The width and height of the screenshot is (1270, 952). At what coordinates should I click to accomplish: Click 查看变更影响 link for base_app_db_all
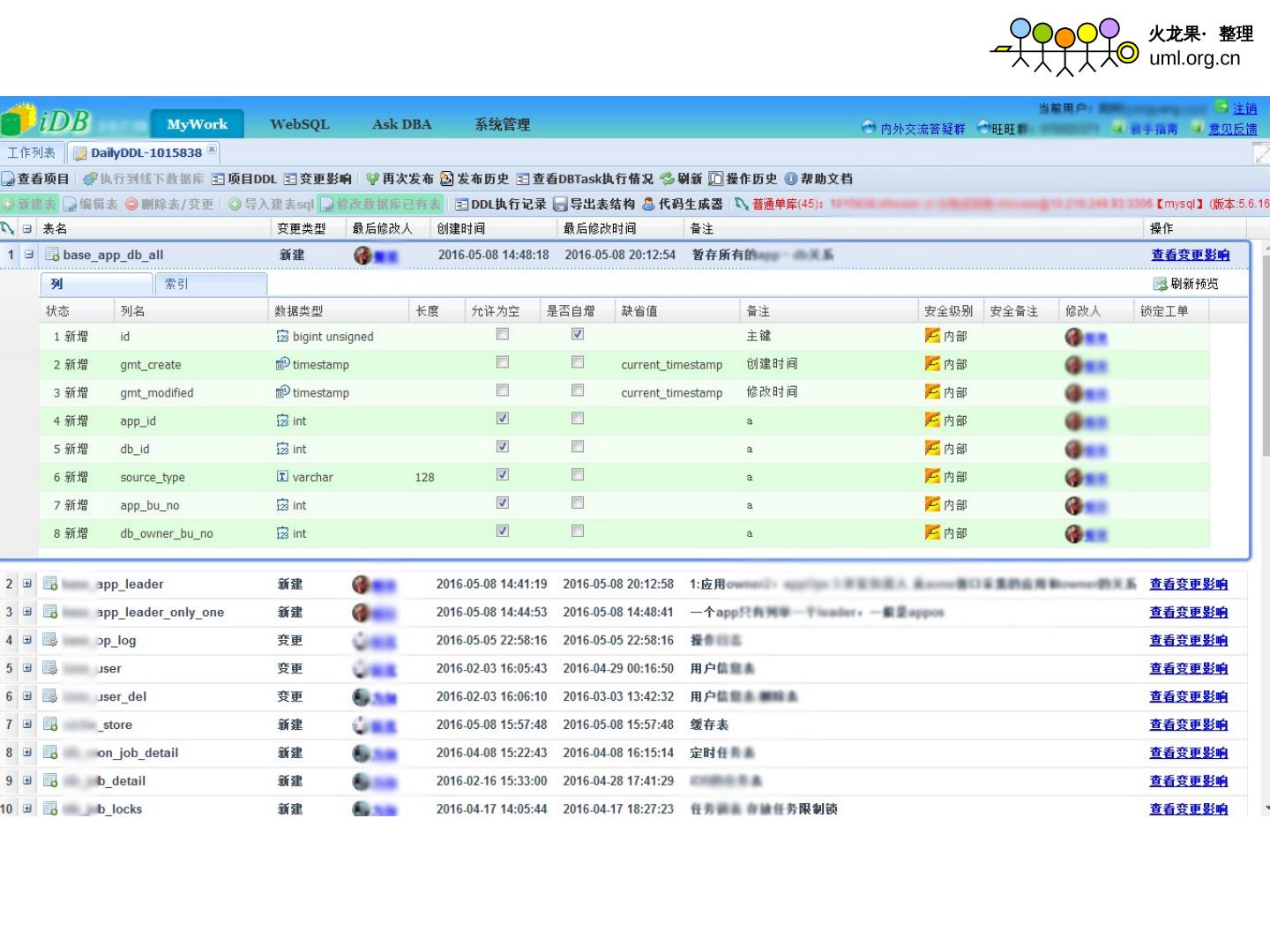coord(1190,255)
